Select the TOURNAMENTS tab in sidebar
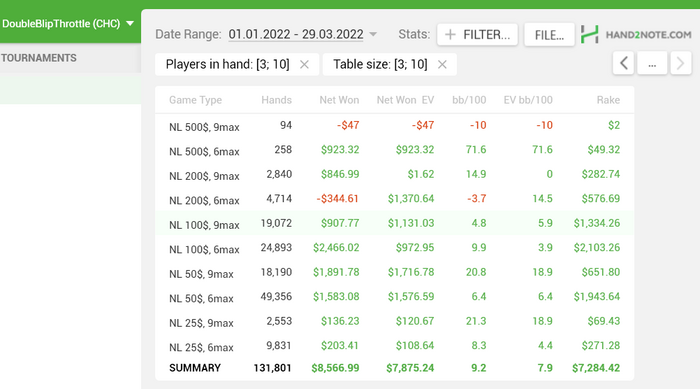The height and width of the screenshot is (389, 700). [39, 58]
